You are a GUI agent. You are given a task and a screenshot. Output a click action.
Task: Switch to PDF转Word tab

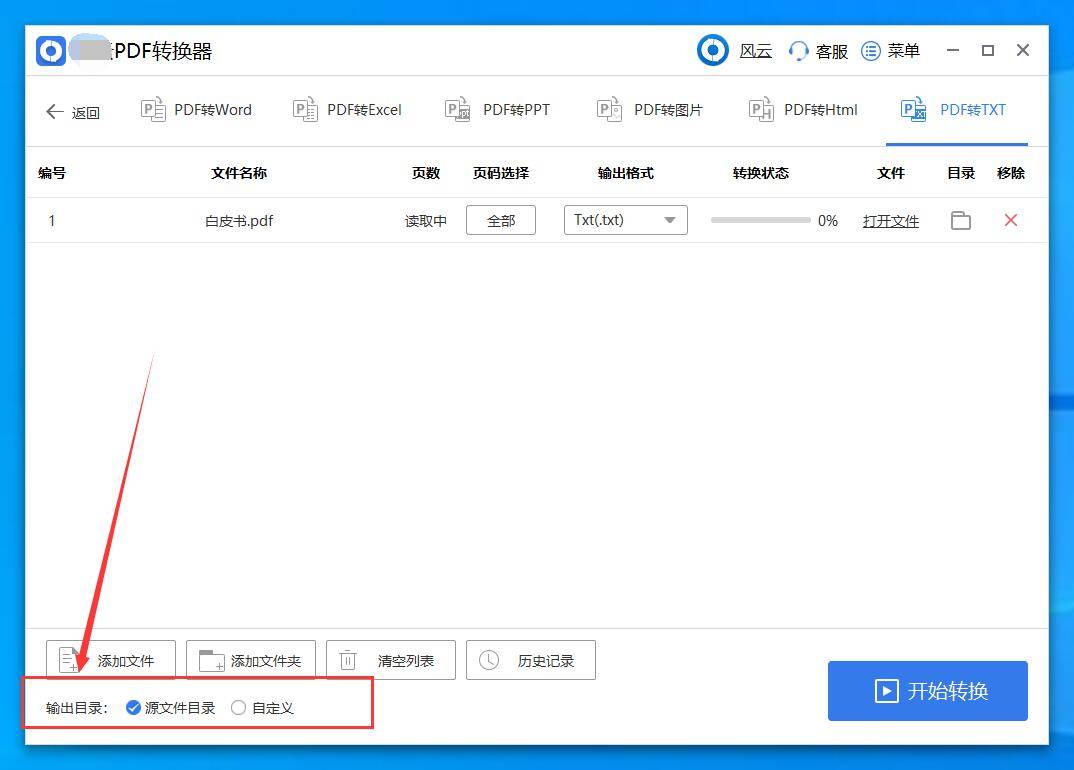coord(197,110)
